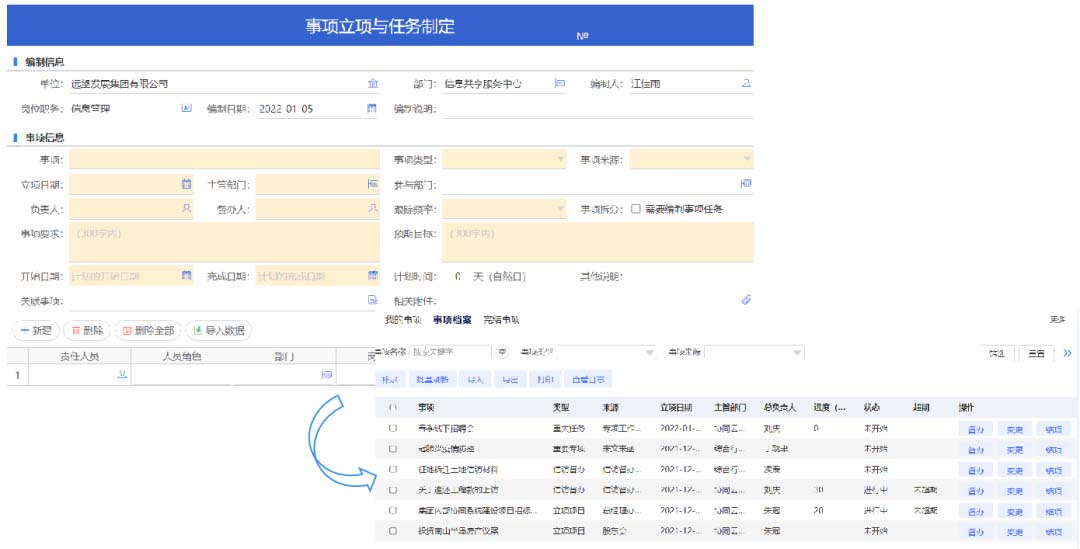The image size is (1080, 549).
Task: Expand more filters with the double chevron
Action: tap(1068, 353)
